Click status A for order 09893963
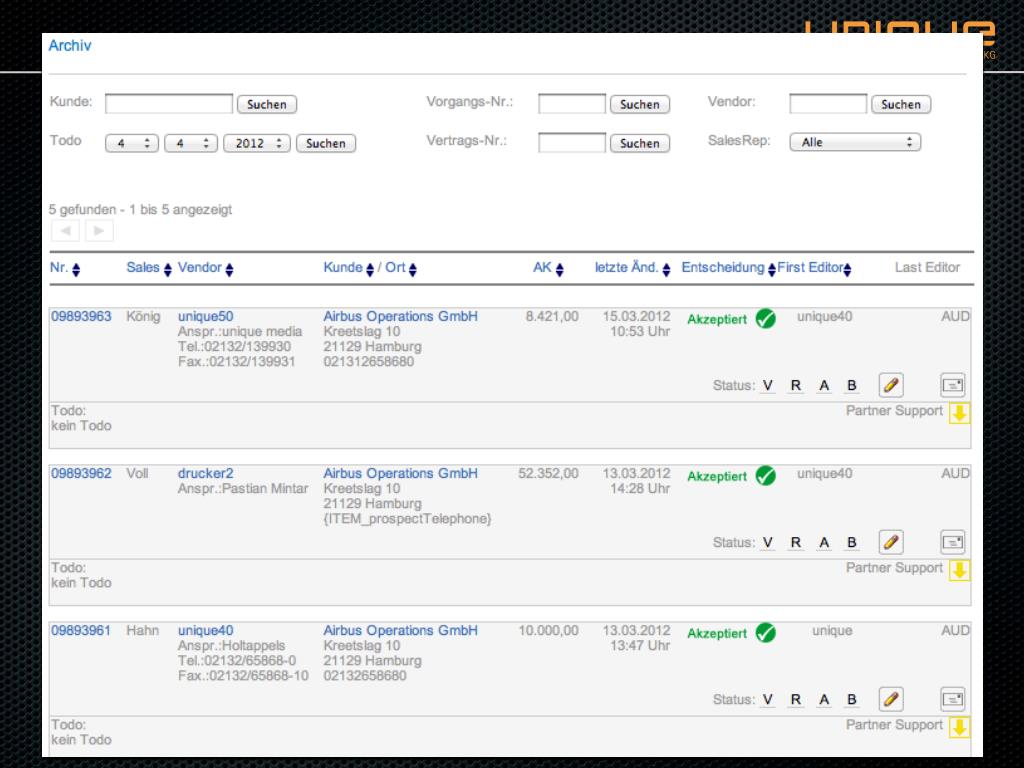The image size is (1024, 768). (824, 385)
